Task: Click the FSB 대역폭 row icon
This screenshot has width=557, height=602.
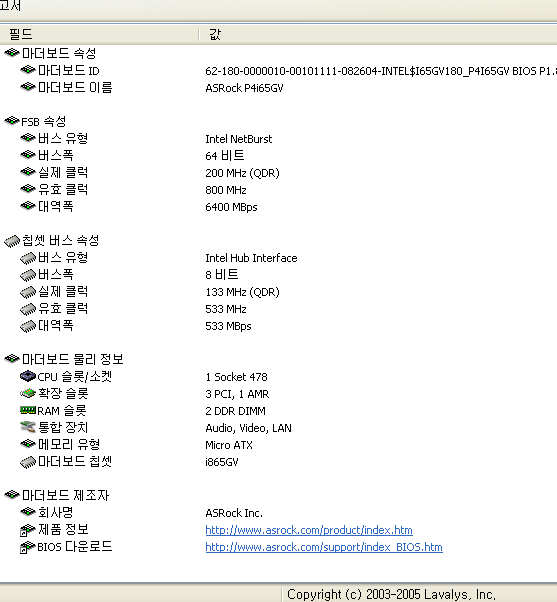Action: (28, 206)
